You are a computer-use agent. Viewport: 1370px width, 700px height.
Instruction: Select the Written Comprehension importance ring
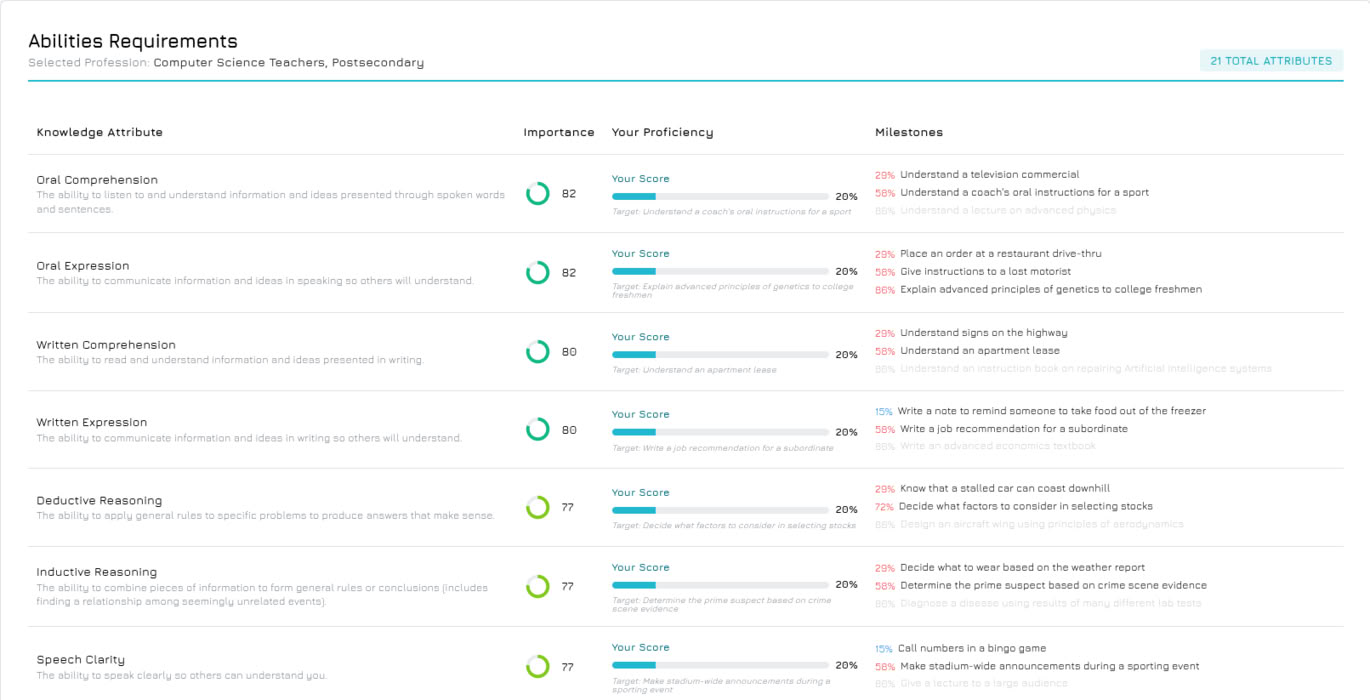[538, 352]
